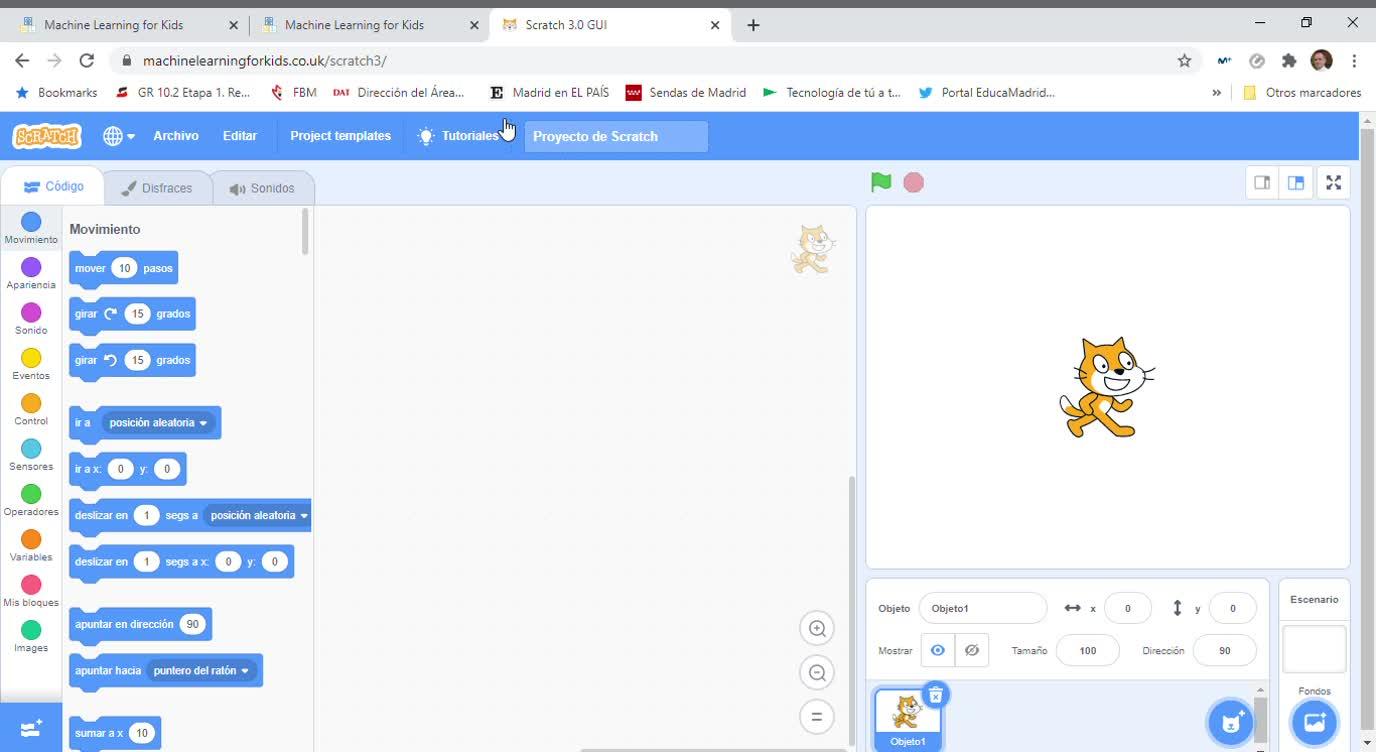Screen dimensions: 1376x752
Task: Reset workspace zoom to default
Action: coord(817,716)
